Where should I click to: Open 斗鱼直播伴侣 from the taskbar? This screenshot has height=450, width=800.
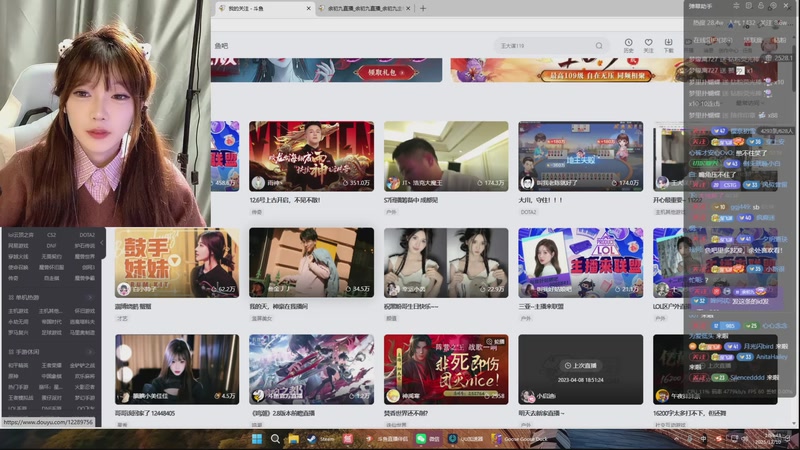click(386, 439)
